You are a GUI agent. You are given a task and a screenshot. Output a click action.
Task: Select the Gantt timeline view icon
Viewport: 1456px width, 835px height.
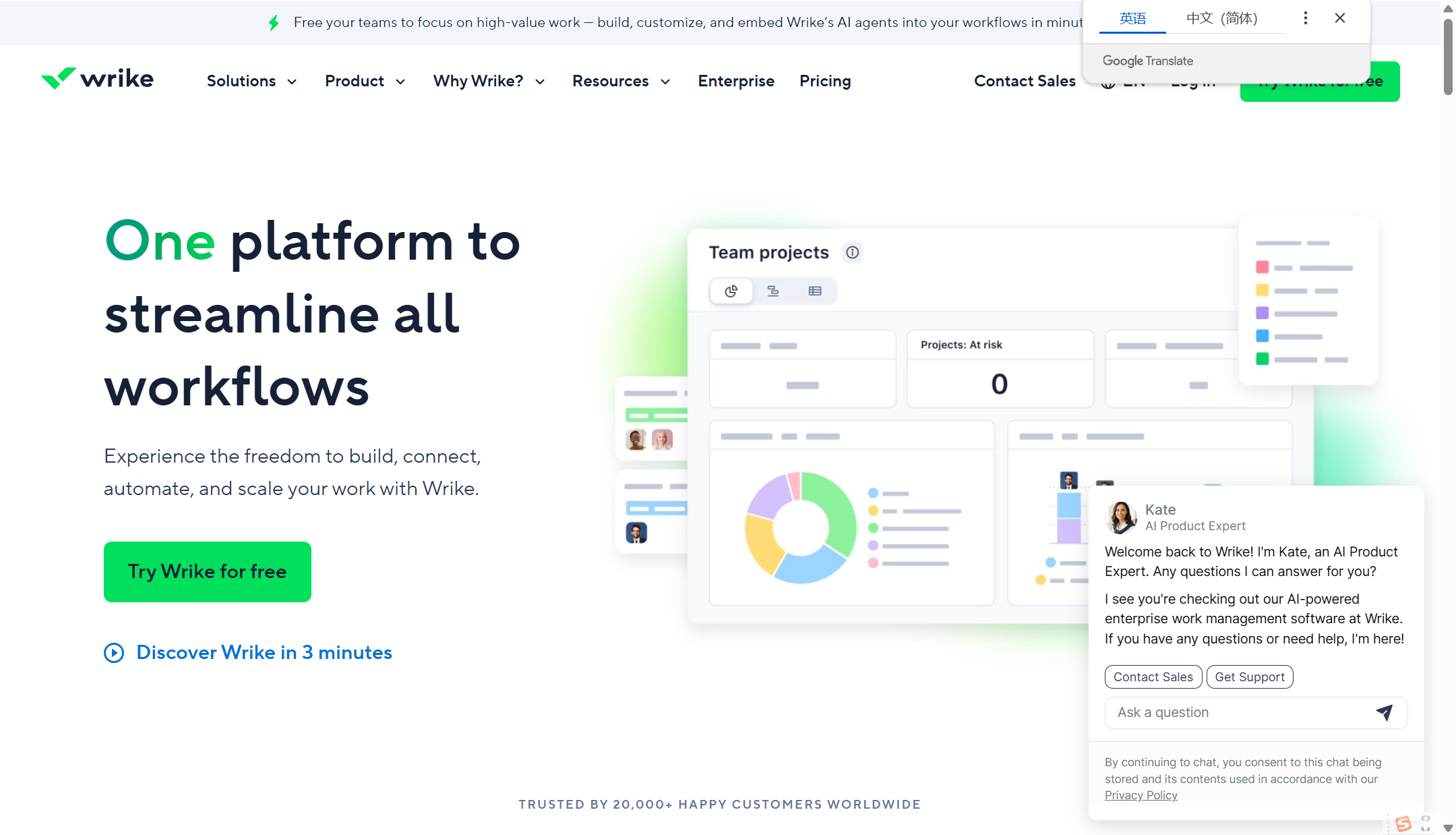(773, 291)
